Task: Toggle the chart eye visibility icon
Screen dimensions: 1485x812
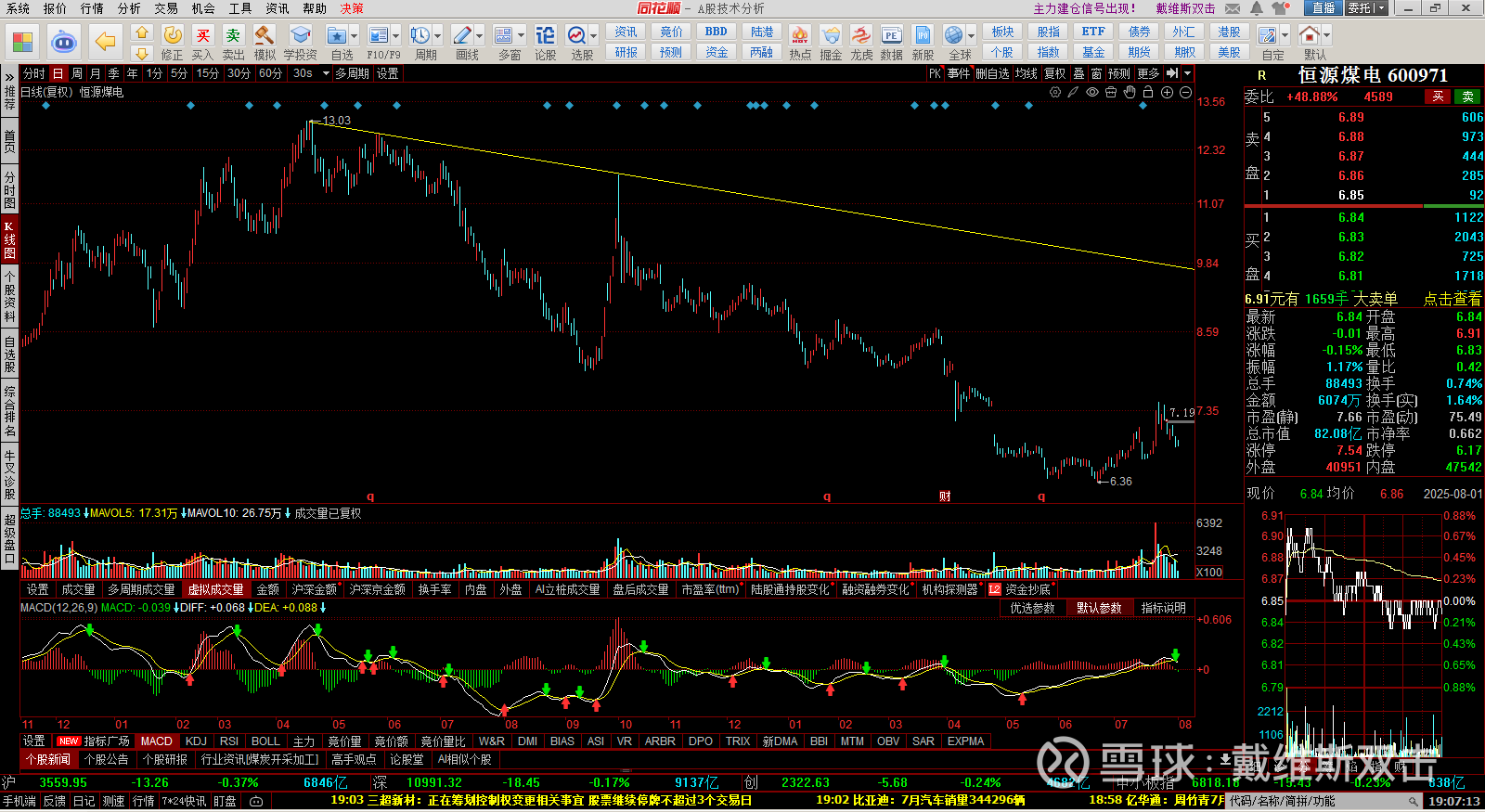Action: click(x=1092, y=92)
